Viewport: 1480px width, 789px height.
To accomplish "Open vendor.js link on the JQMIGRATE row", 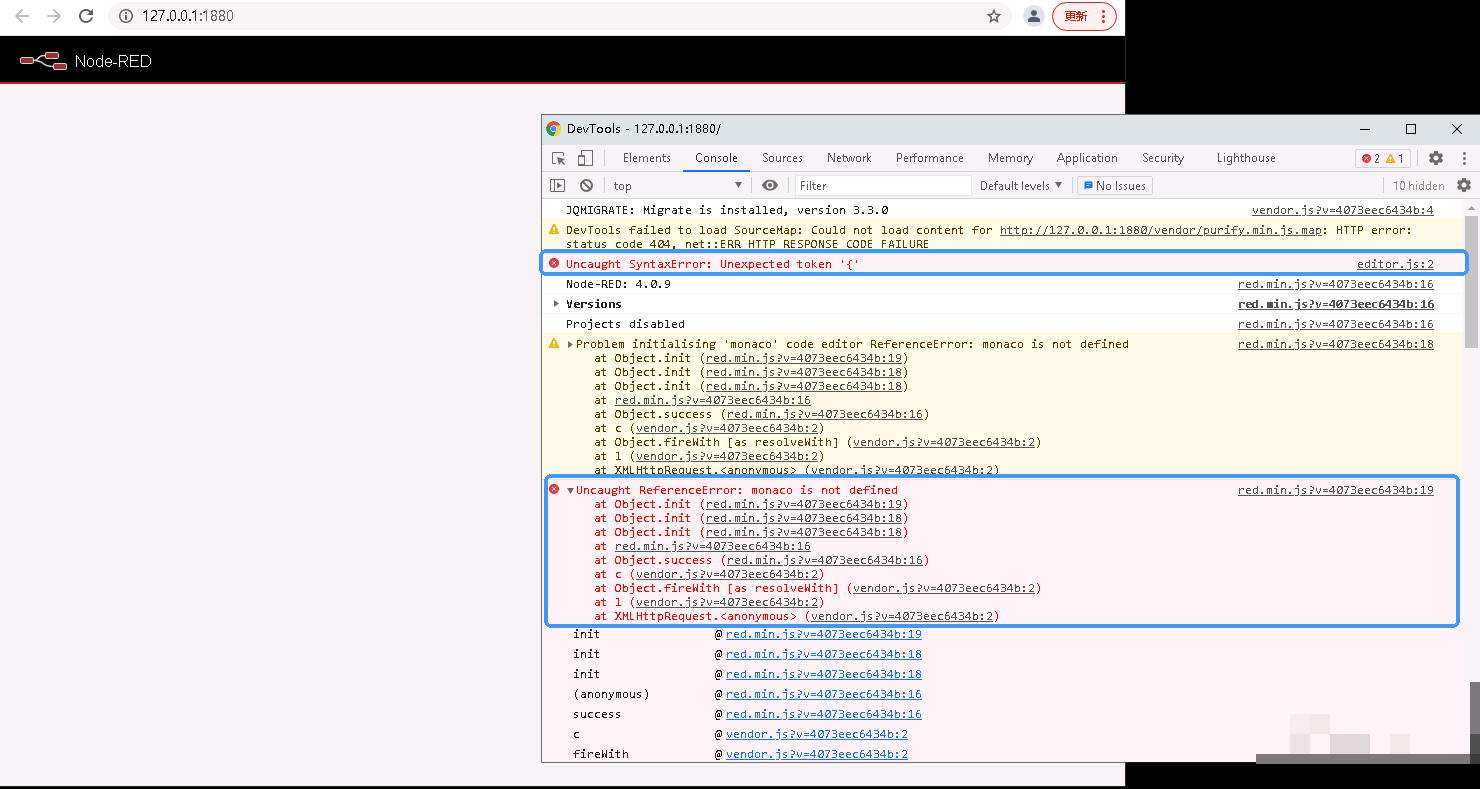I will [1343, 210].
